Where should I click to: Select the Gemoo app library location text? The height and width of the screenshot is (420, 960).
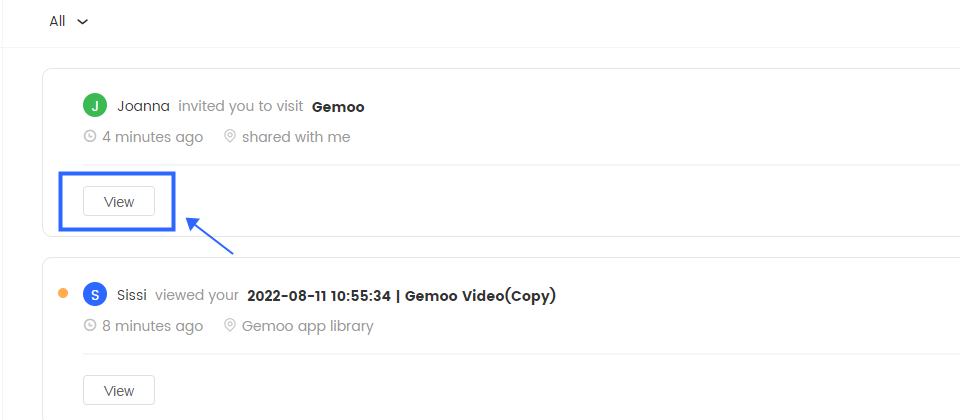(307, 326)
